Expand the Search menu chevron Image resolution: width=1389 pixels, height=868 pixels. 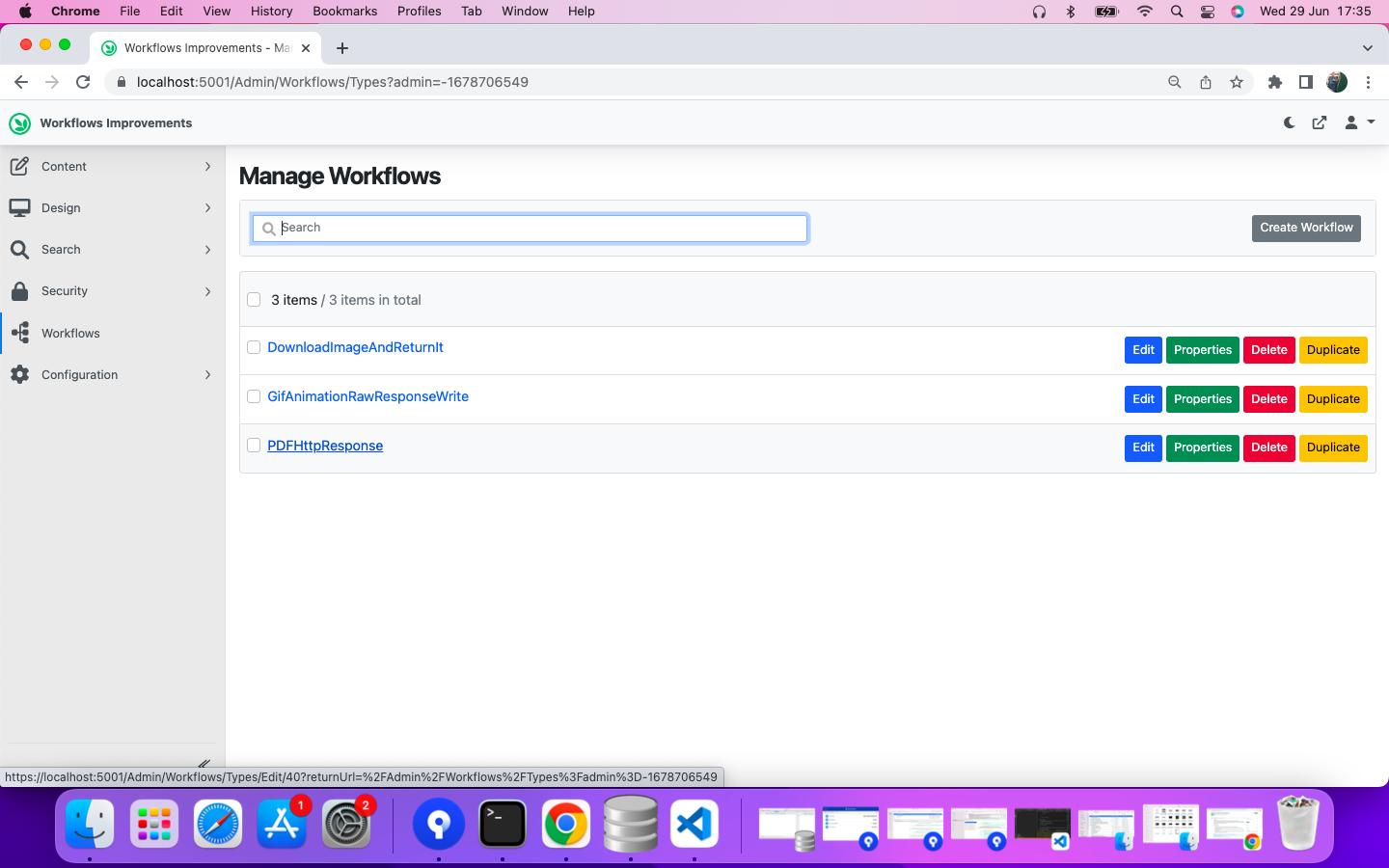click(x=207, y=250)
